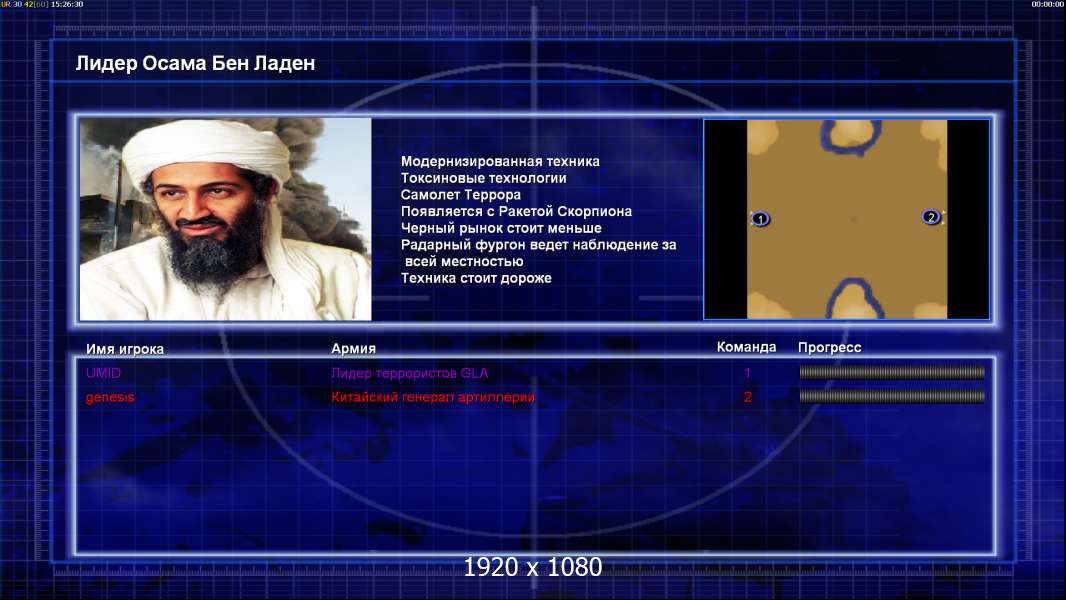The height and width of the screenshot is (600, 1066).
Task: Click the FPS and clock readout at top-left
Action: 42,4
